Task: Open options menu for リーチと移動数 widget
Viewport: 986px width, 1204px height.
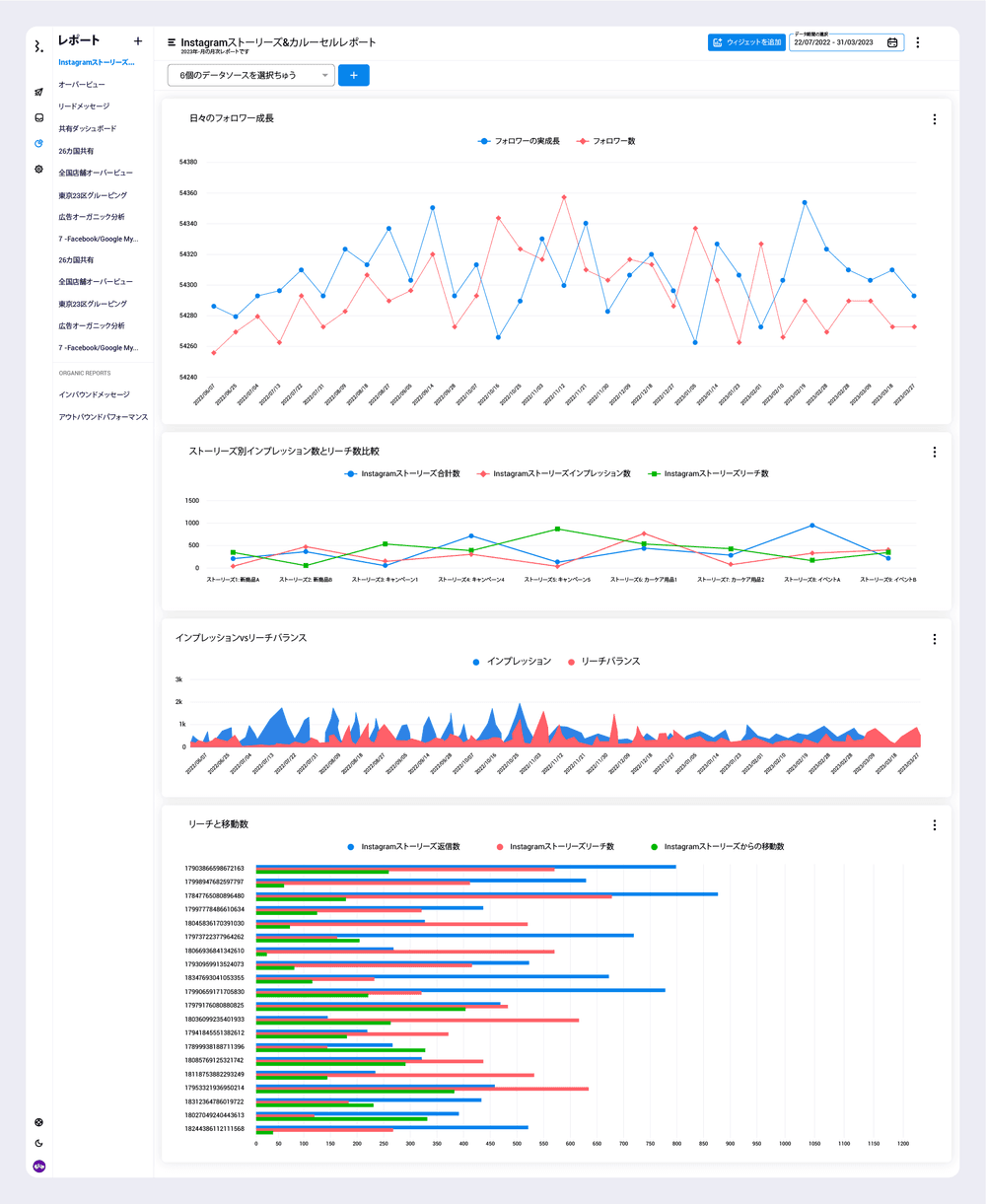Action: (x=935, y=825)
